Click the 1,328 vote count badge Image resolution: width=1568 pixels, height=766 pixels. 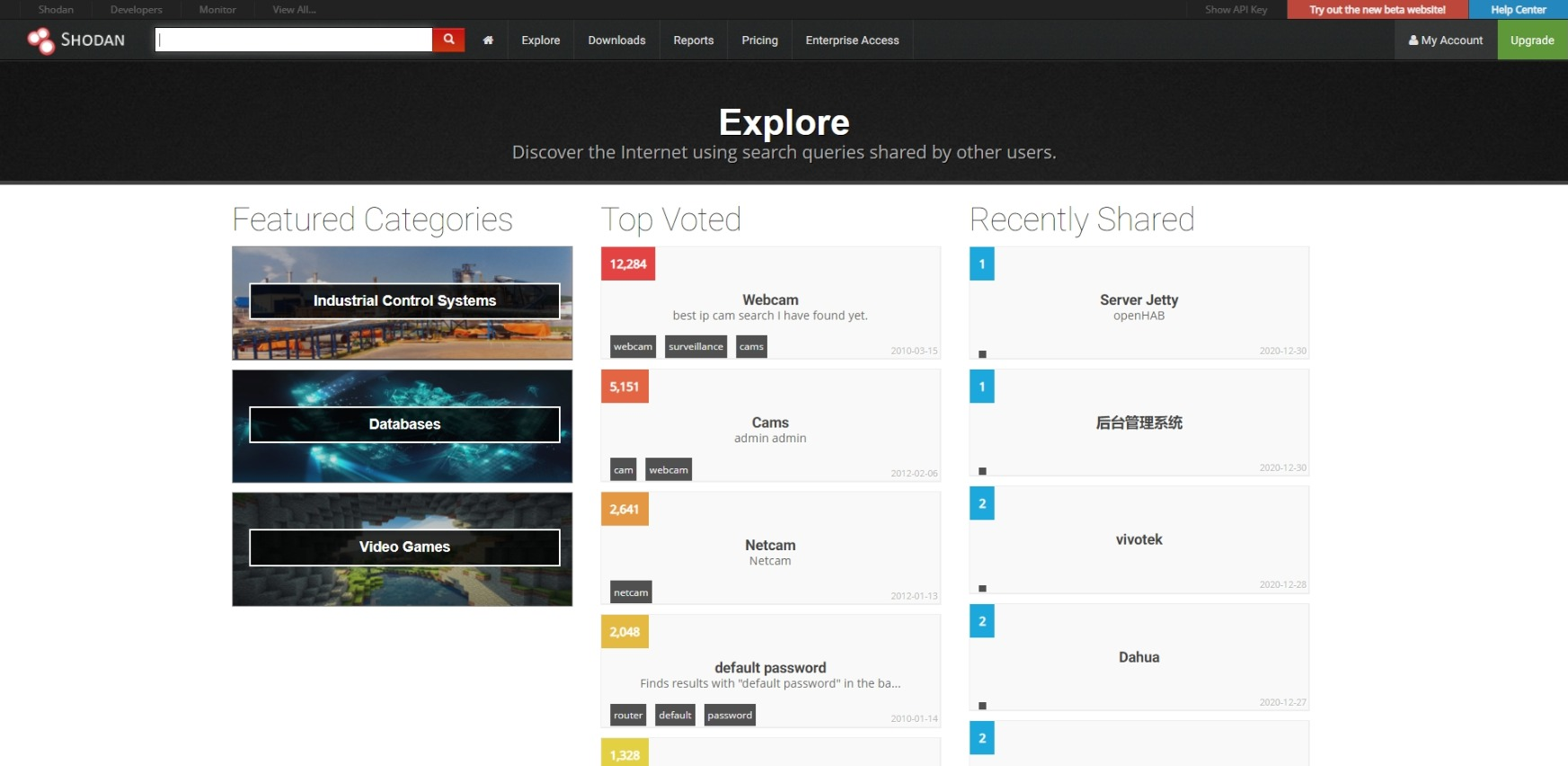point(625,753)
